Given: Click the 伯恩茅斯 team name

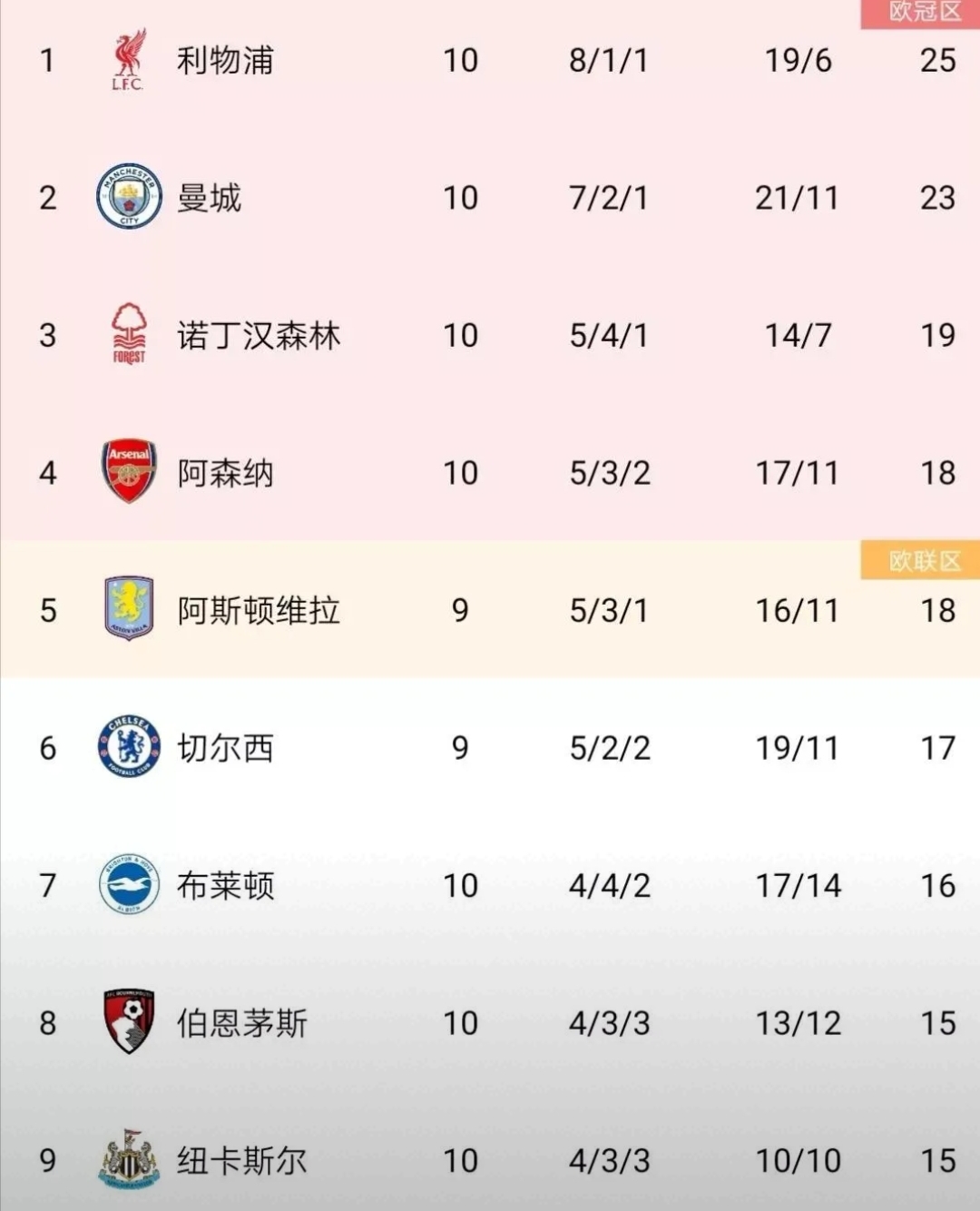Looking at the screenshot, I should 242,1023.
